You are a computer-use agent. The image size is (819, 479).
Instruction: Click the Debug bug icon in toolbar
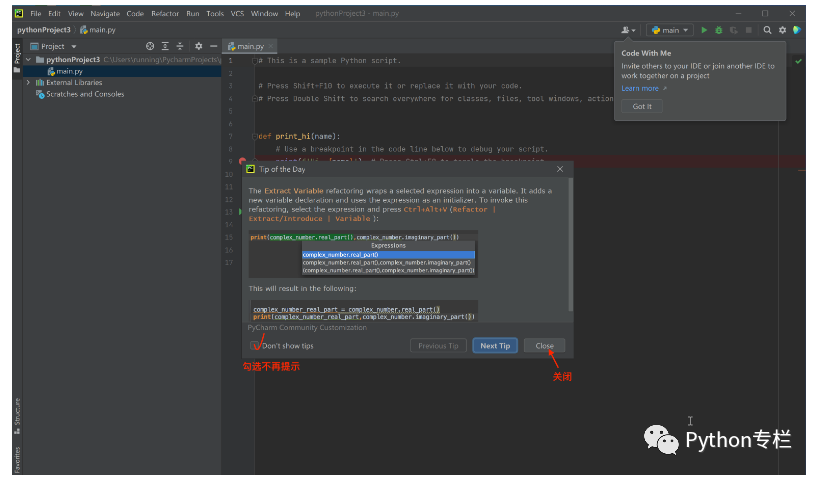click(x=719, y=30)
